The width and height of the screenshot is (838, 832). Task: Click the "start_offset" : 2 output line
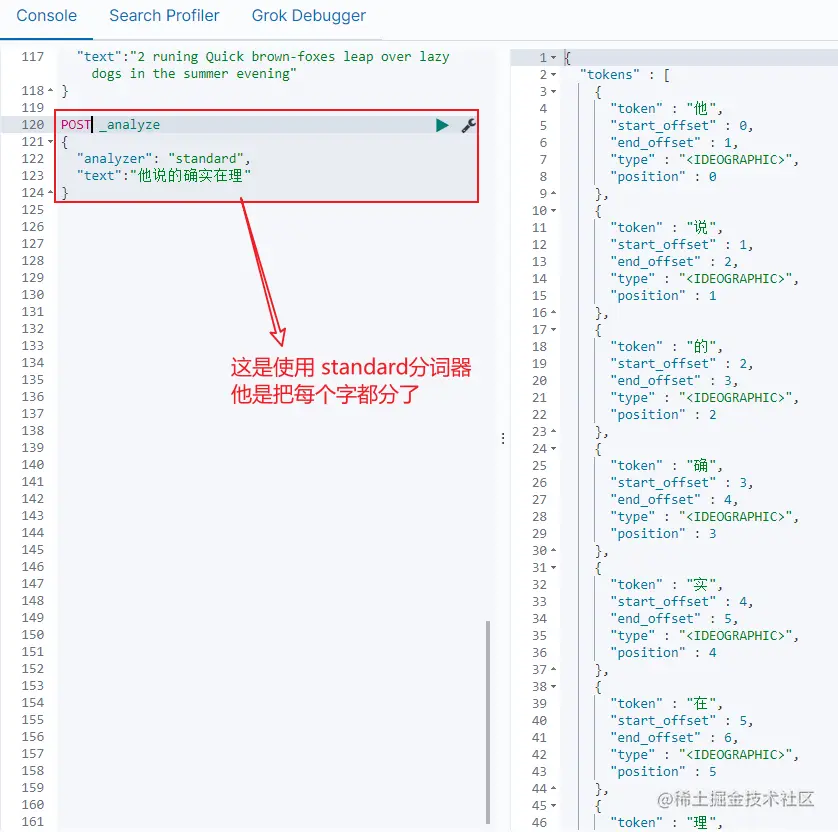(682, 364)
